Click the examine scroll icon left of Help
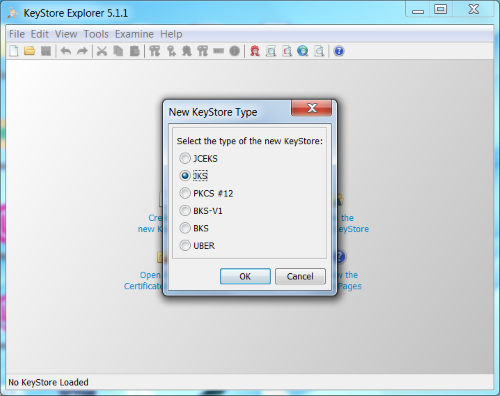This screenshot has width=500, height=396. pos(319,51)
